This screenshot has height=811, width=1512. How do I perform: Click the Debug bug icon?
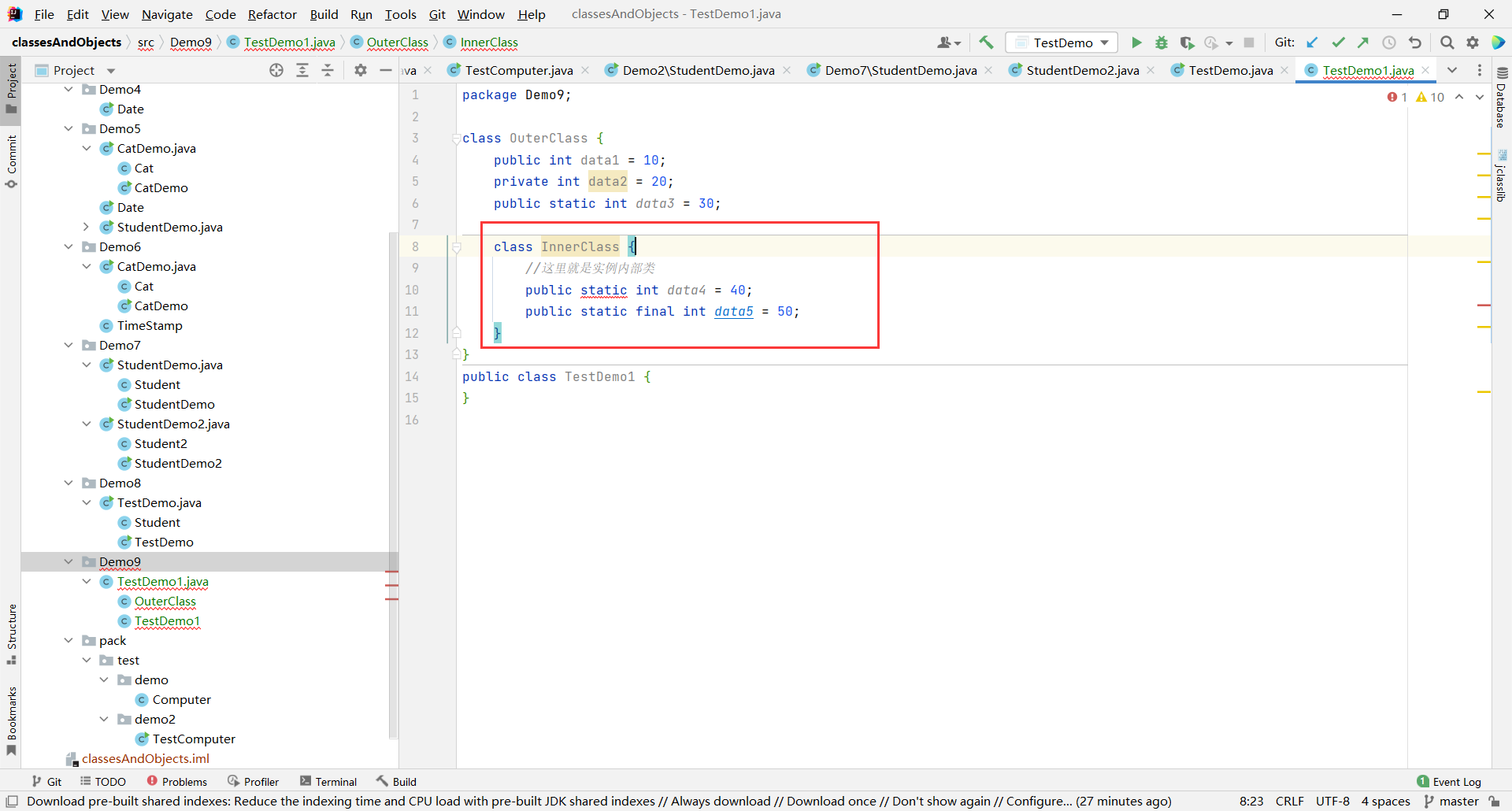1161,43
